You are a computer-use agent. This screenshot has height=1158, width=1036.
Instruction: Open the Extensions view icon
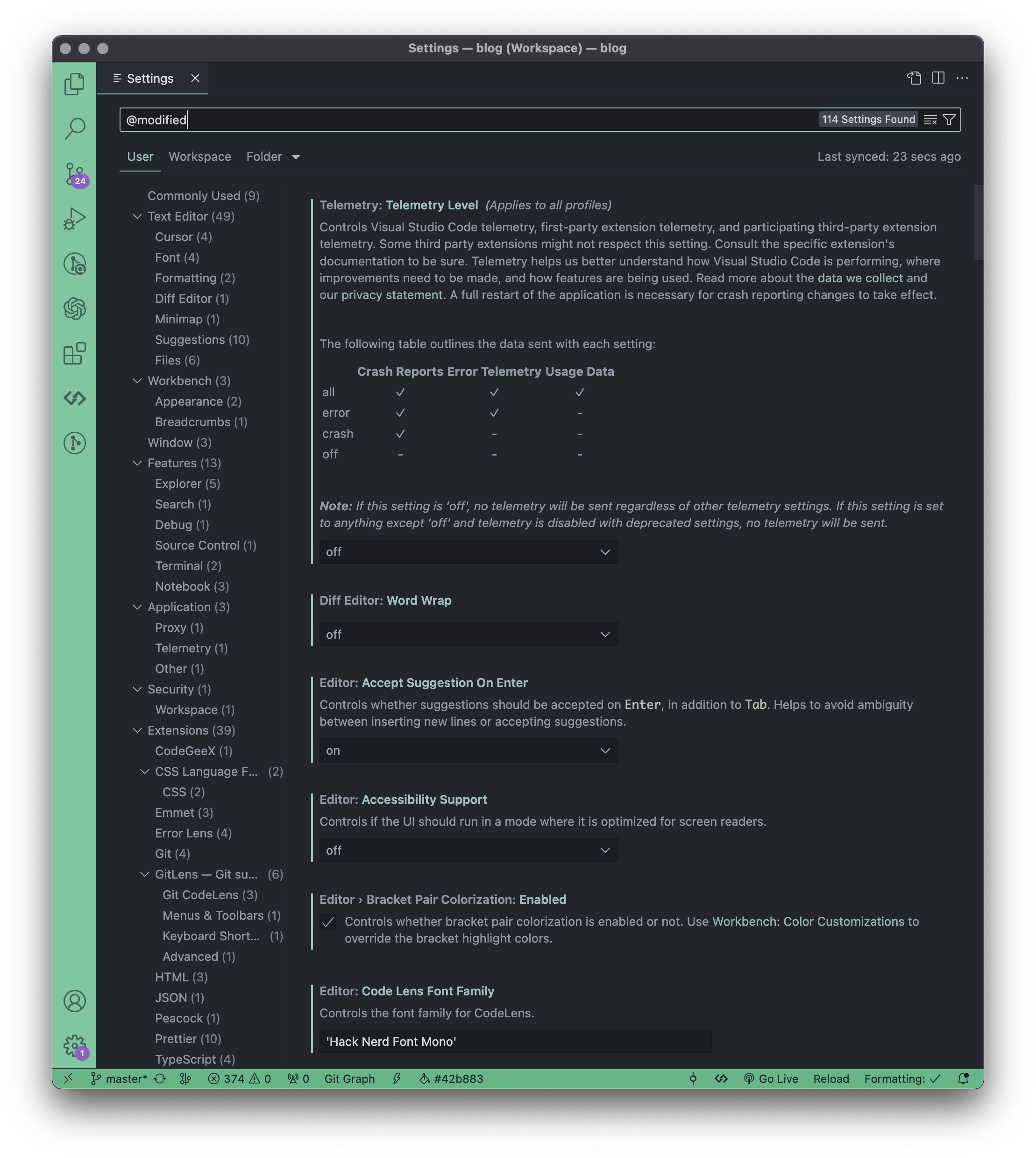click(75, 354)
